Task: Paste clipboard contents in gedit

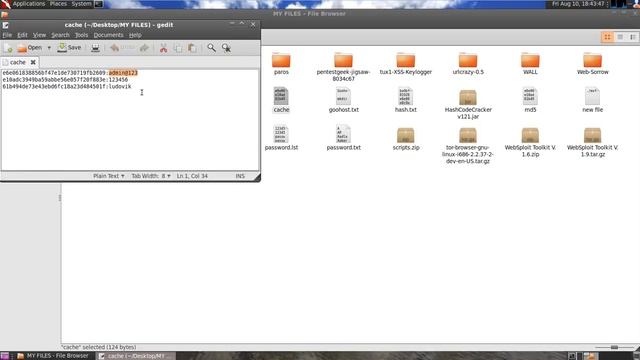Action: click(192, 48)
